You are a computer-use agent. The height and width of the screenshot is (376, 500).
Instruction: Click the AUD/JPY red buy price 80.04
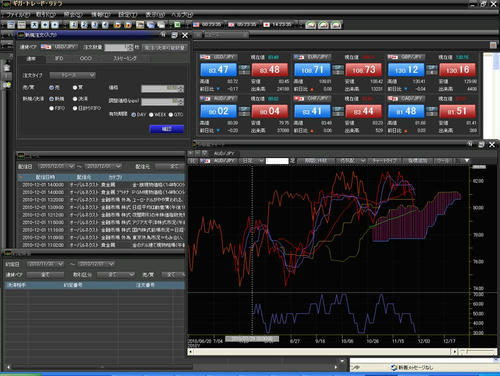pos(270,111)
